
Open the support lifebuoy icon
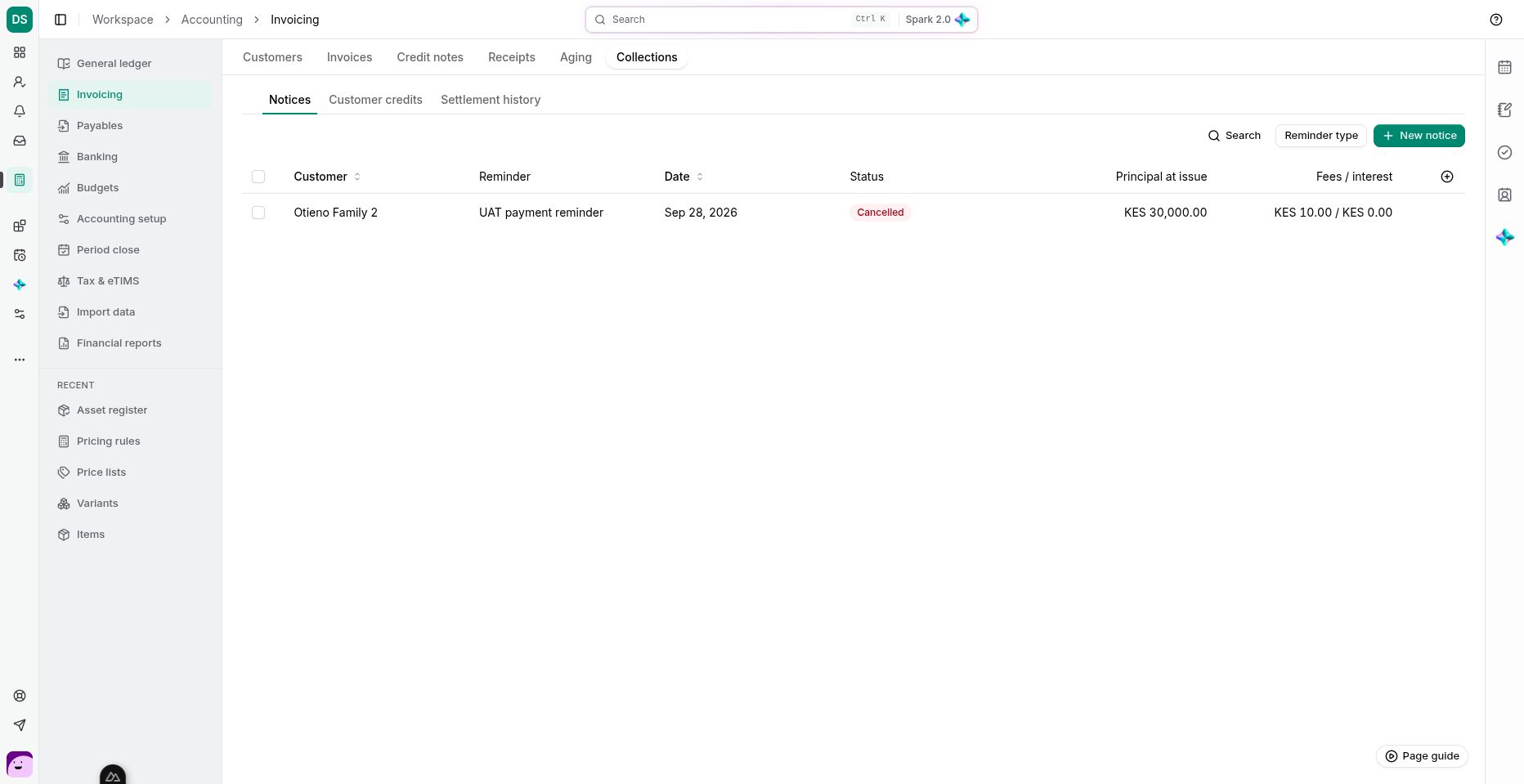(x=20, y=696)
